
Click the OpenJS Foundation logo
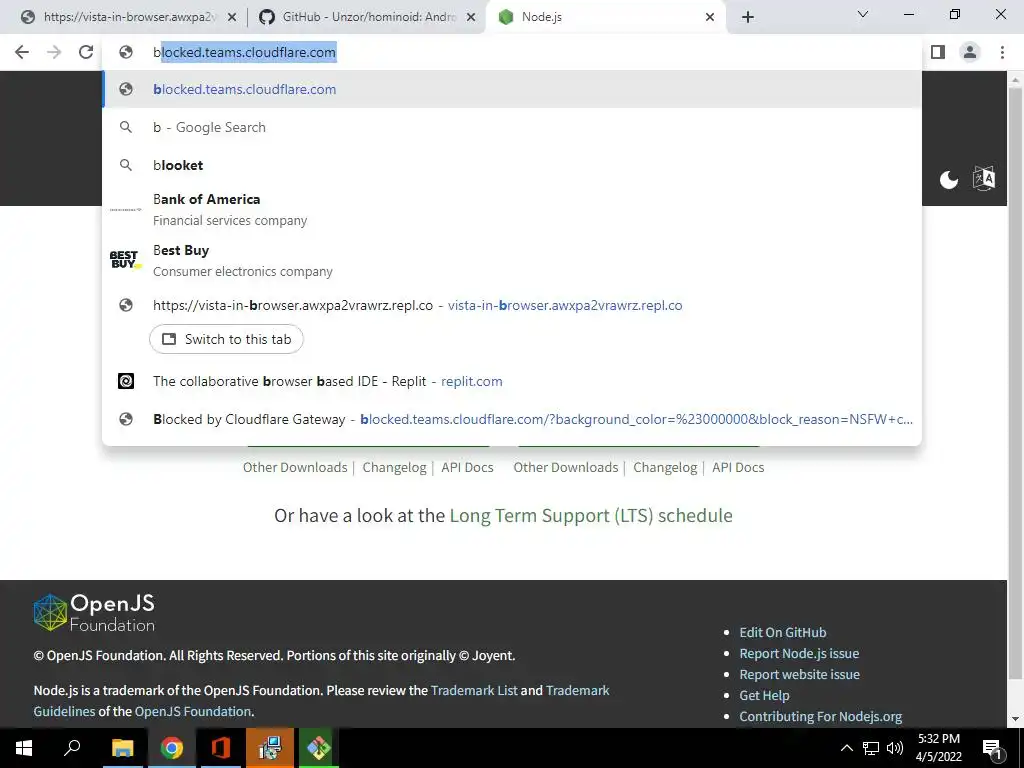point(94,613)
